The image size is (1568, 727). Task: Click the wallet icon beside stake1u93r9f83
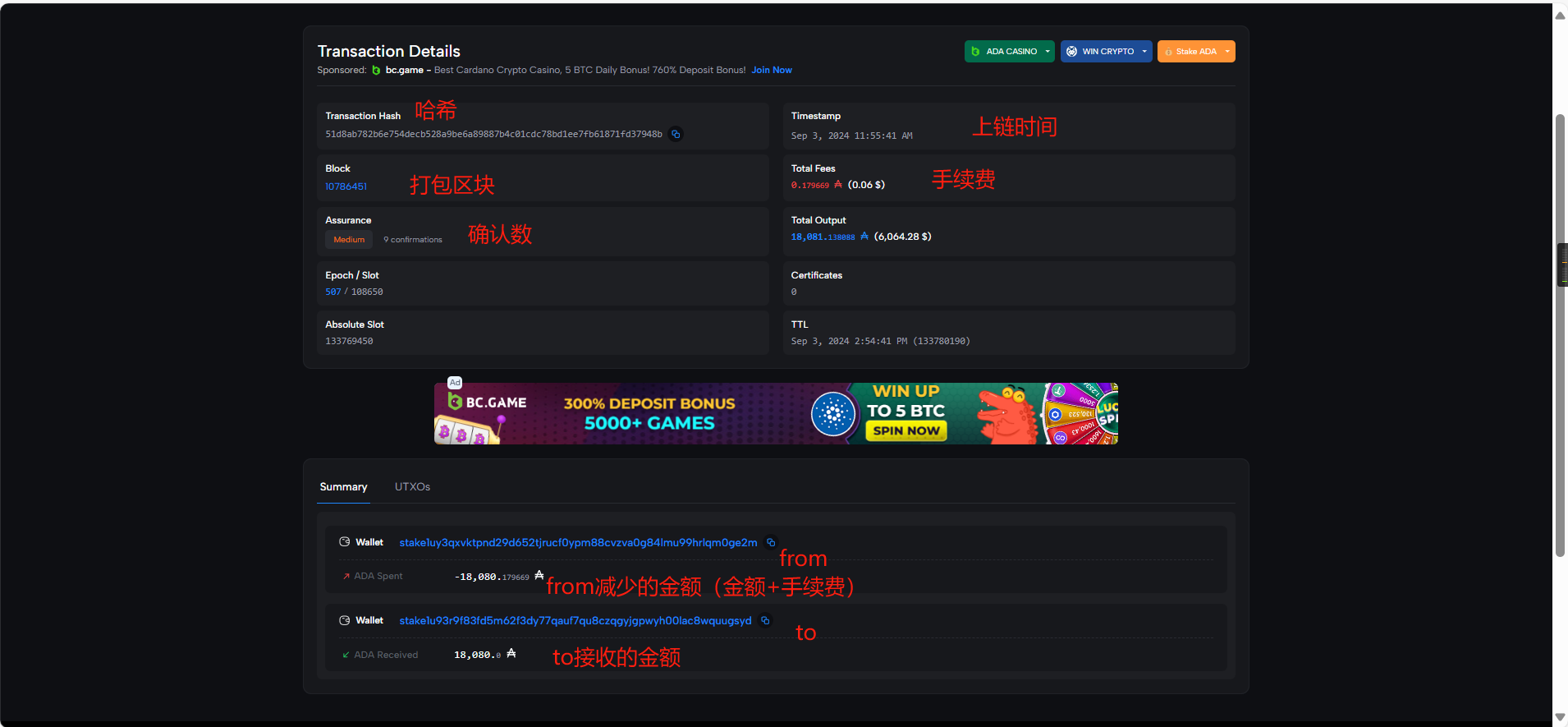345,620
